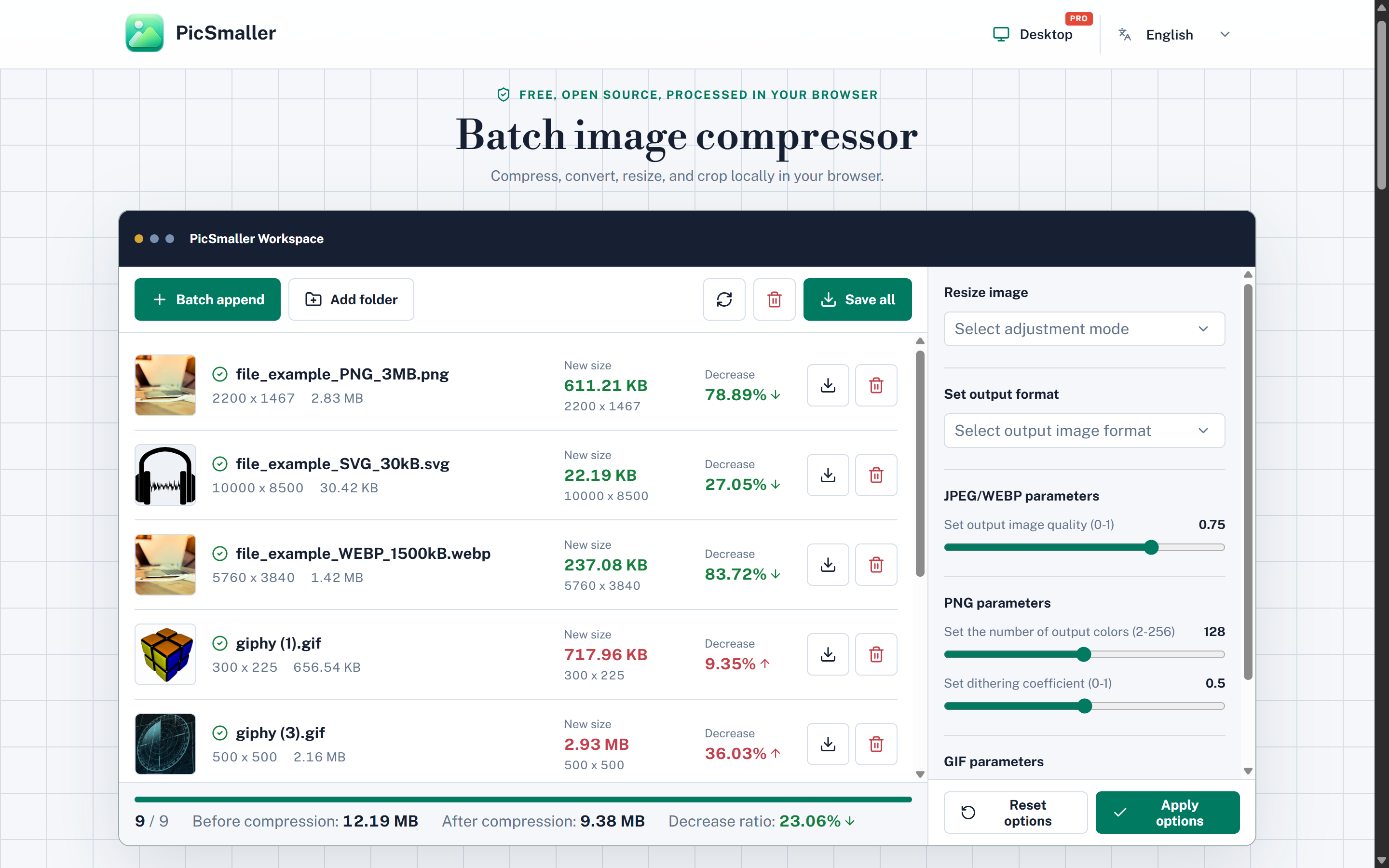Click the translate language icon

coord(1124,34)
